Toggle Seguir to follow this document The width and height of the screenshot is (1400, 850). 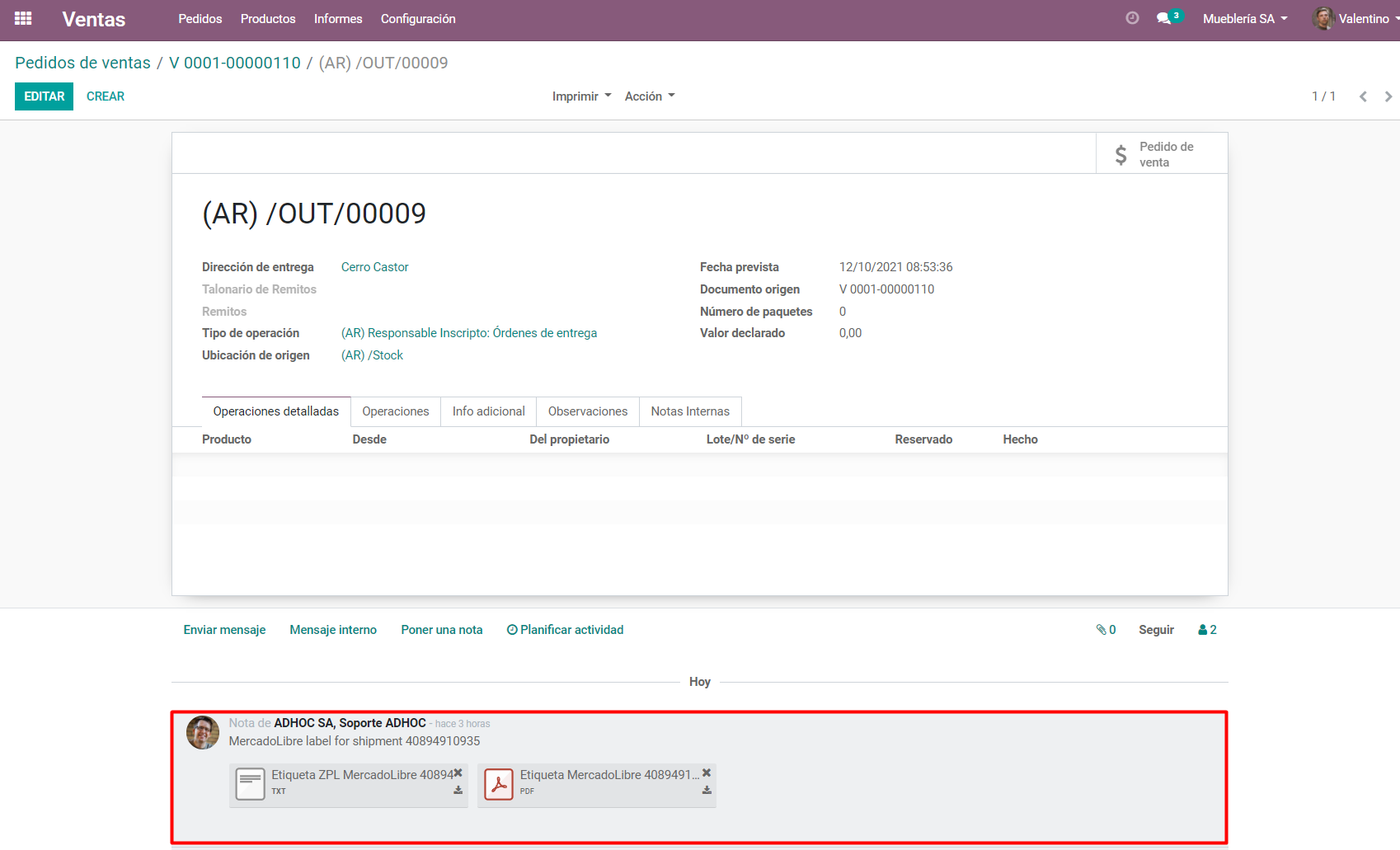tap(1156, 630)
